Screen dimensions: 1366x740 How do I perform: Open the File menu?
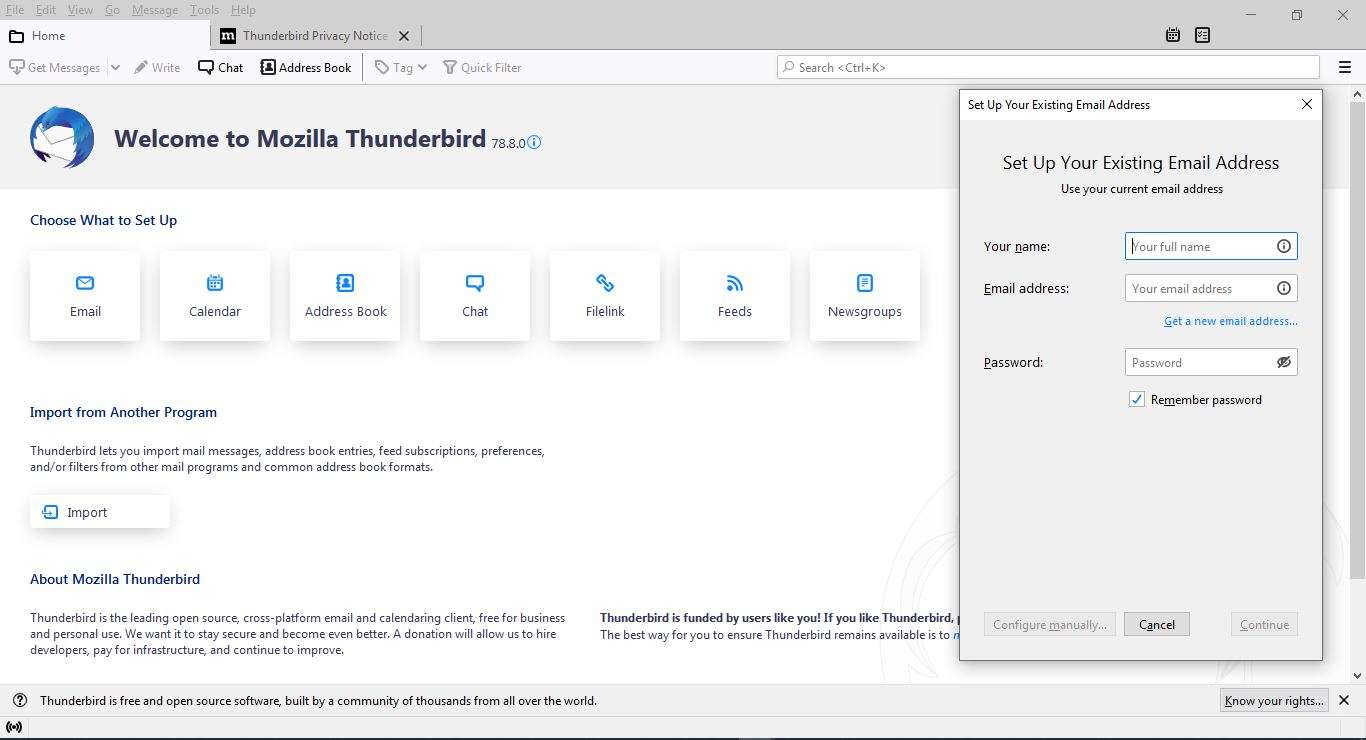(x=14, y=10)
